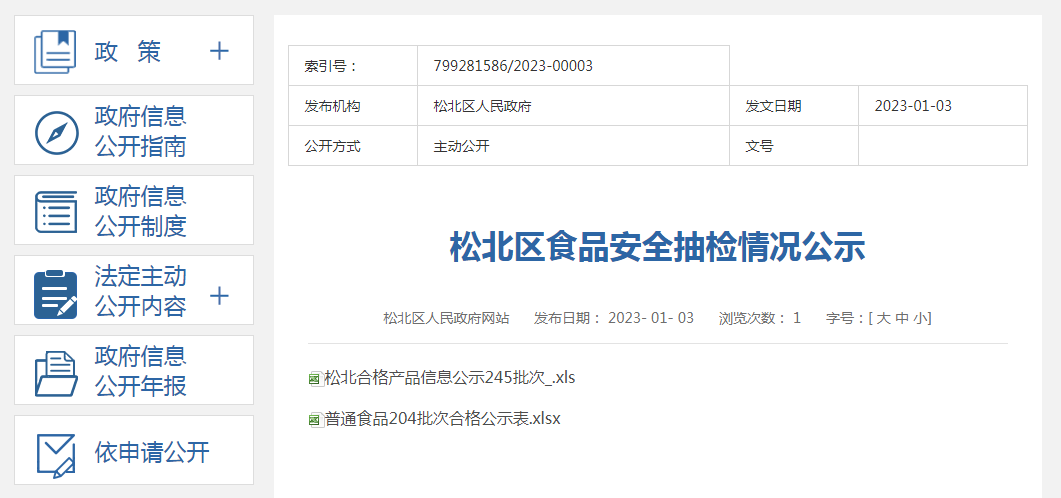Set font size to 大
1061x498 pixels.
[883, 318]
